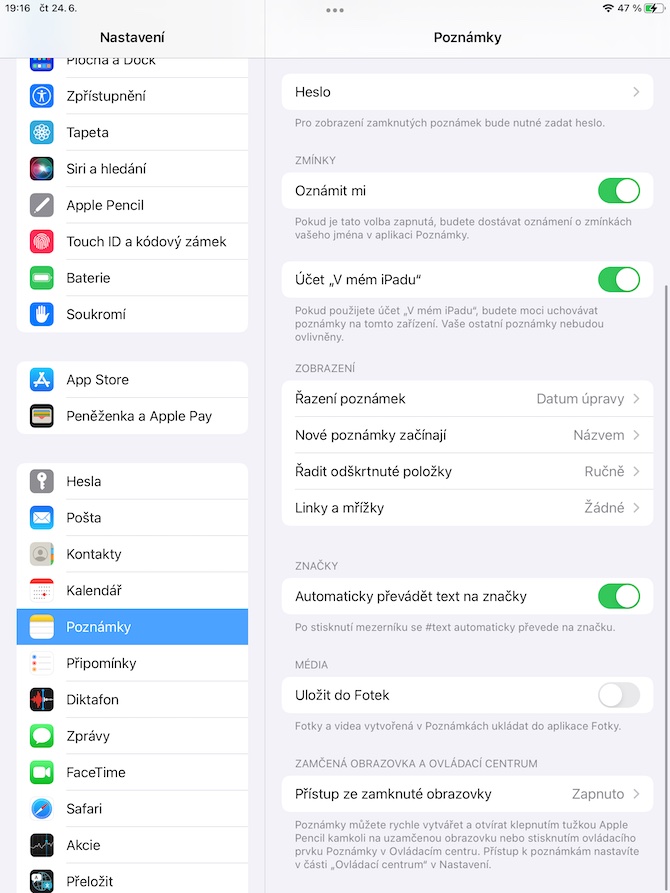Tap the Touch ID fingerprint icon
The height and width of the screenshot is (893, 670).
click(42, 241)
